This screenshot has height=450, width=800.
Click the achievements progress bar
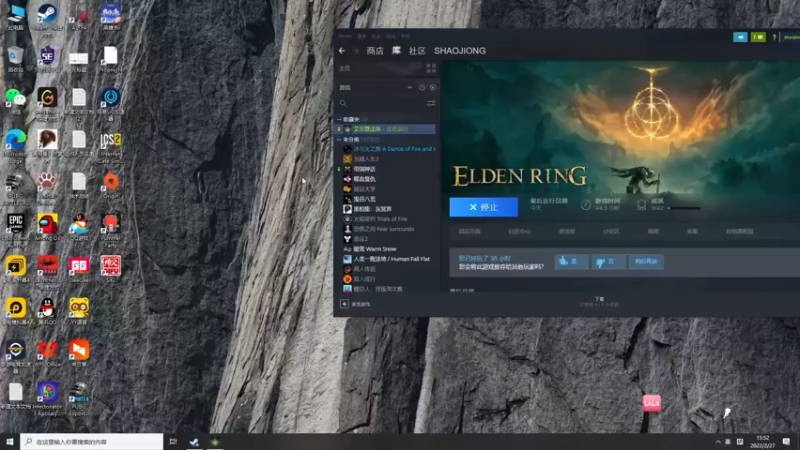pyautogui.click(x=684, y=208)
